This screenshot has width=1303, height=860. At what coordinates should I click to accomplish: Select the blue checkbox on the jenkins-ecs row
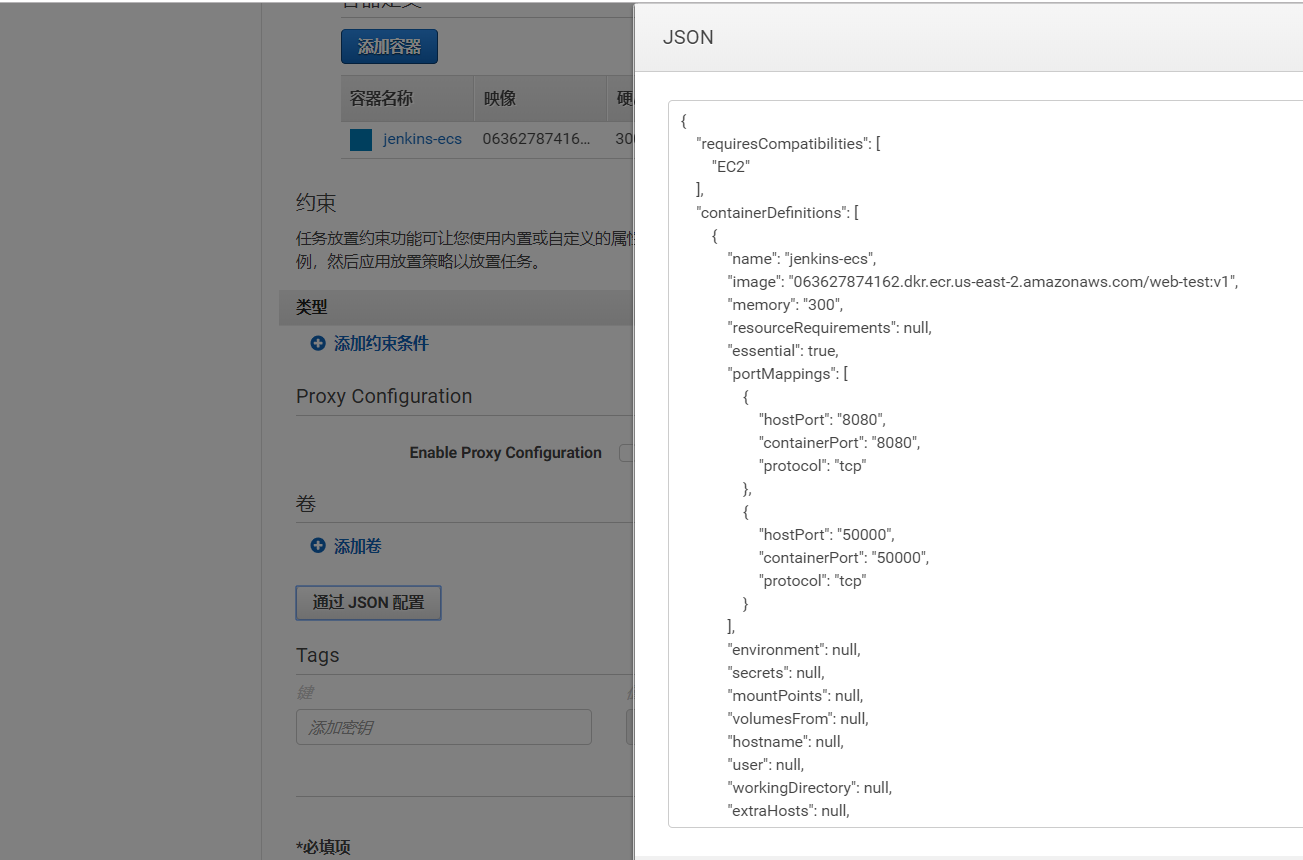pyautogui.click(x=360, y=139)
